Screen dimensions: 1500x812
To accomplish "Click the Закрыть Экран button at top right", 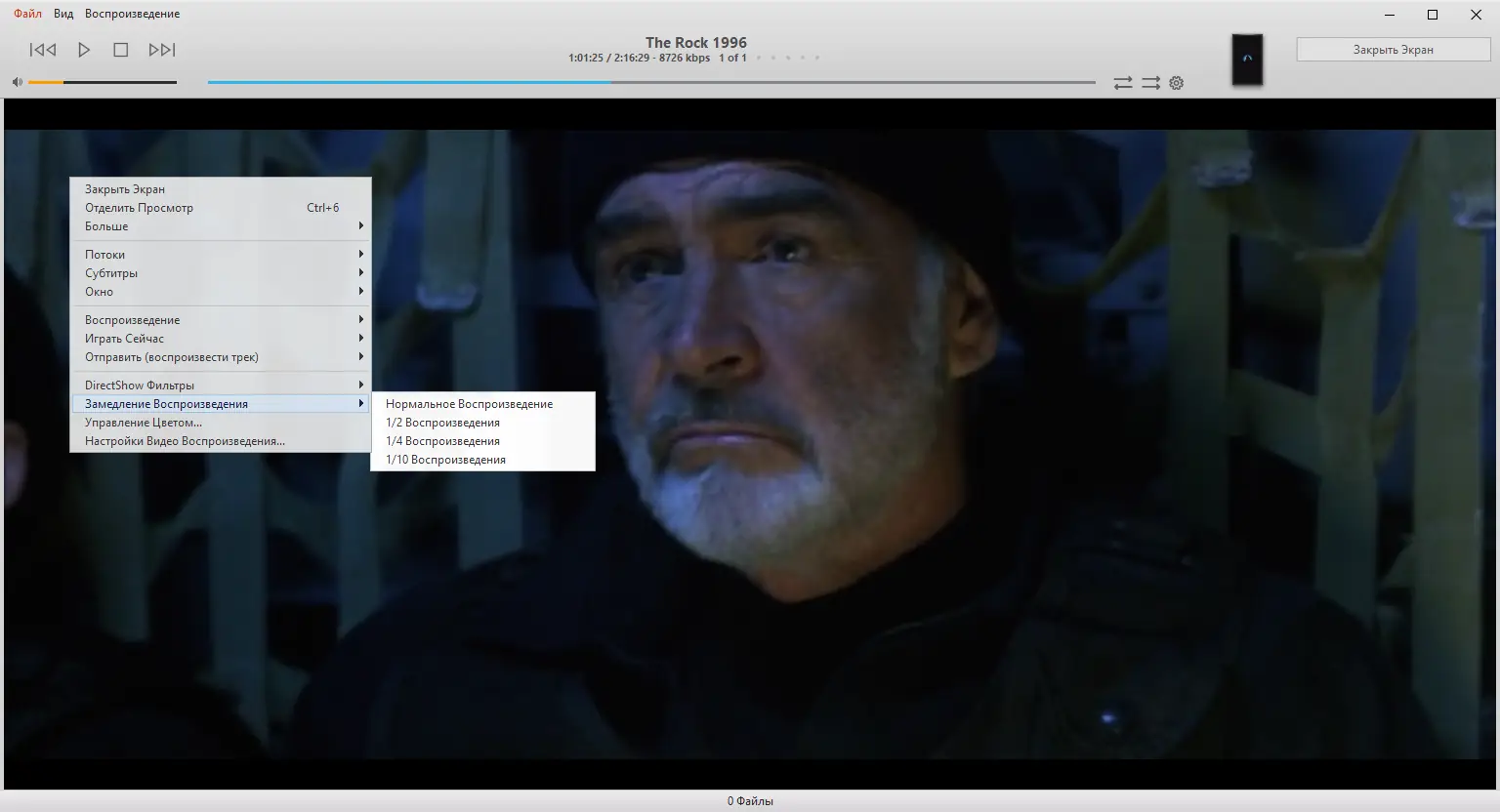I will (1393, 50).
